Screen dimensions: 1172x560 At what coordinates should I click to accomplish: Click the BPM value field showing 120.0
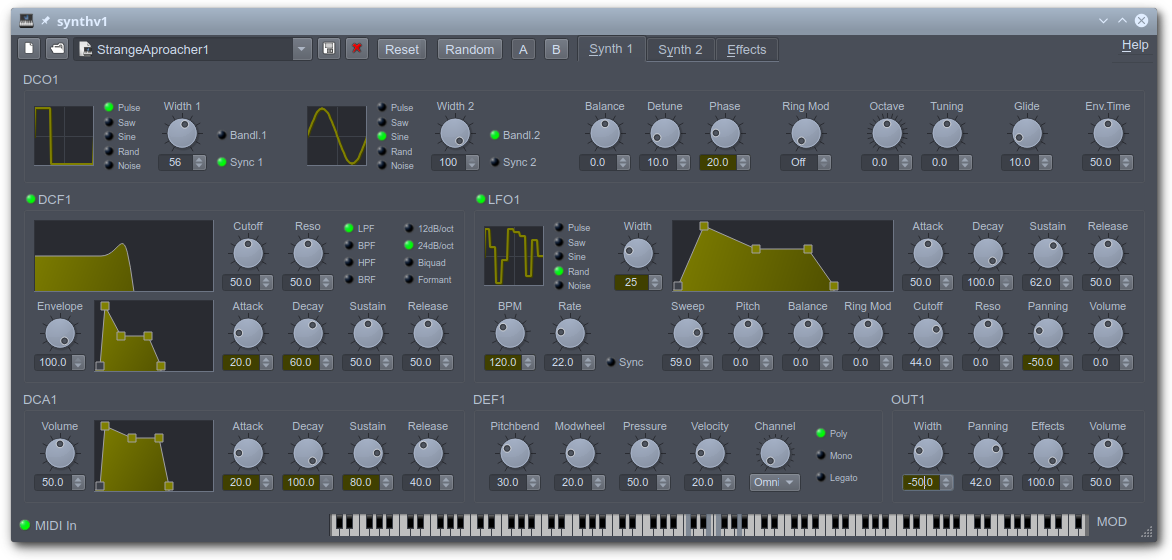(x=503, y=362)
